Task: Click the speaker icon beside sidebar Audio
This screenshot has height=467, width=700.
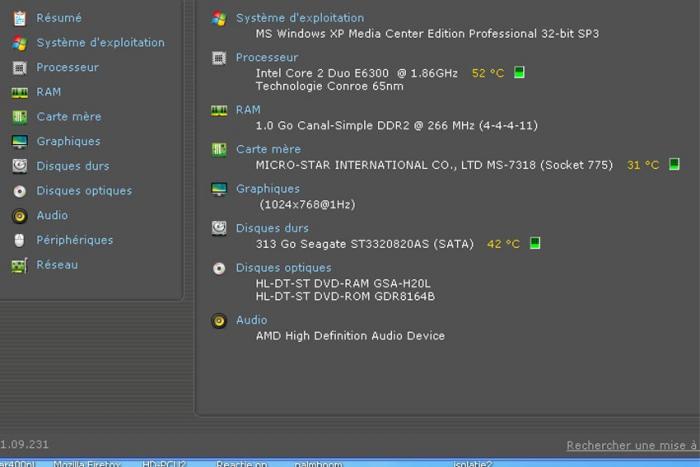Action: coord(20,216)
